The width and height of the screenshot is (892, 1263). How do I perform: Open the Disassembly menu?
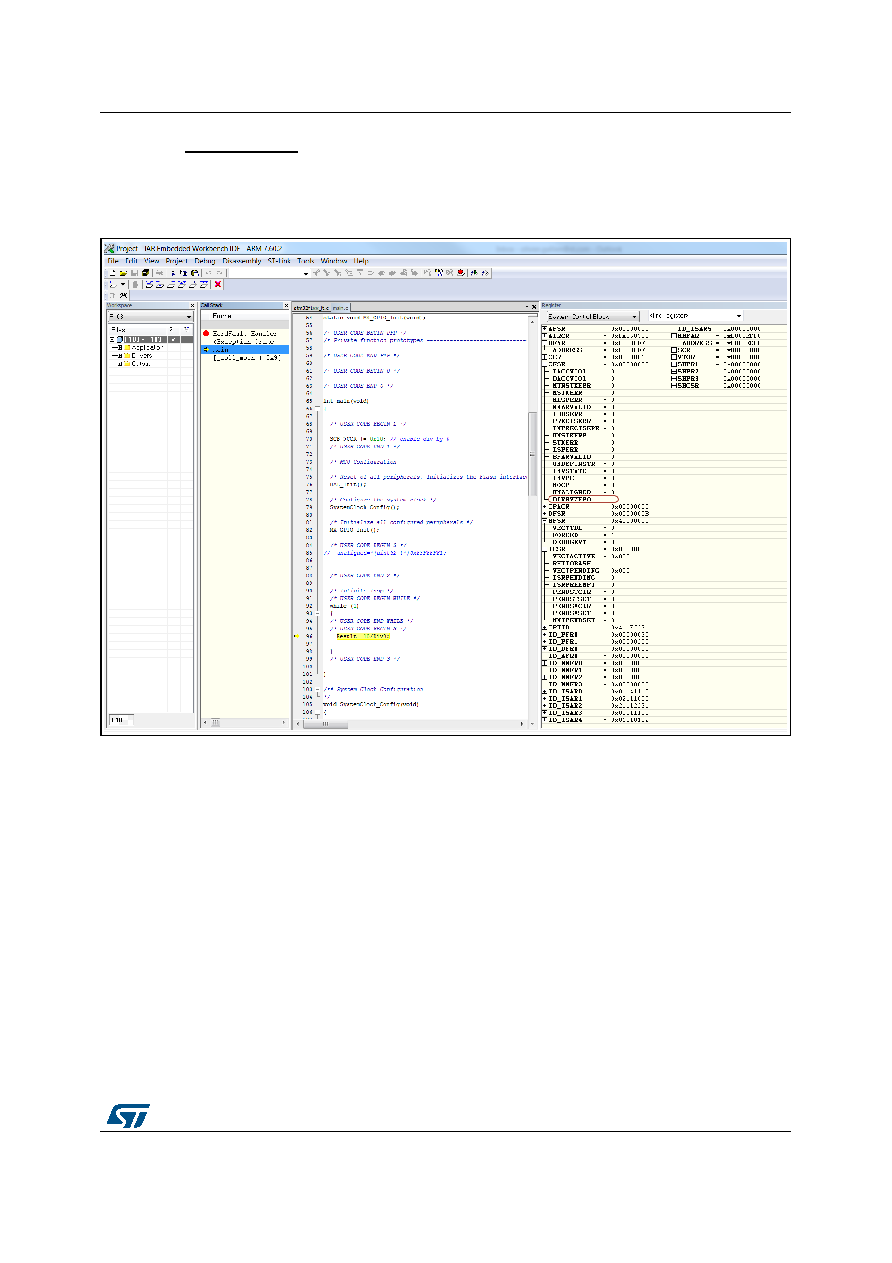[241, 260]
